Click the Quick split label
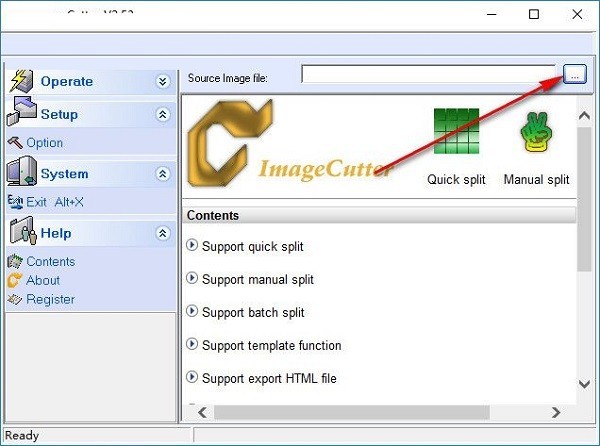This screenshot has width=600, height=446. 456,179
